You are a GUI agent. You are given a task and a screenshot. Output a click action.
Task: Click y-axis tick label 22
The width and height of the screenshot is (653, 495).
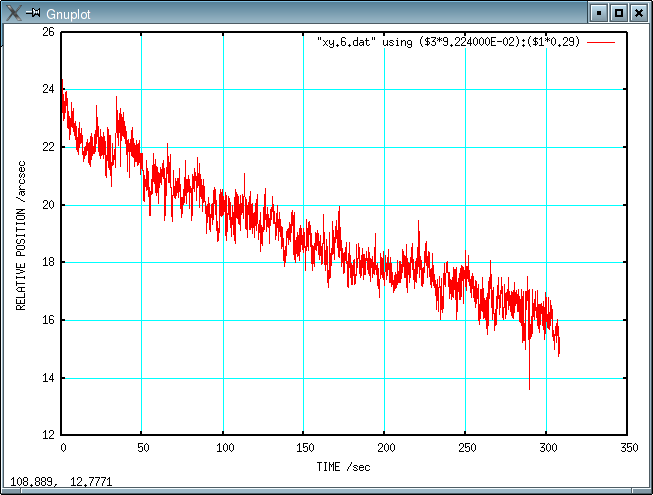48,147
